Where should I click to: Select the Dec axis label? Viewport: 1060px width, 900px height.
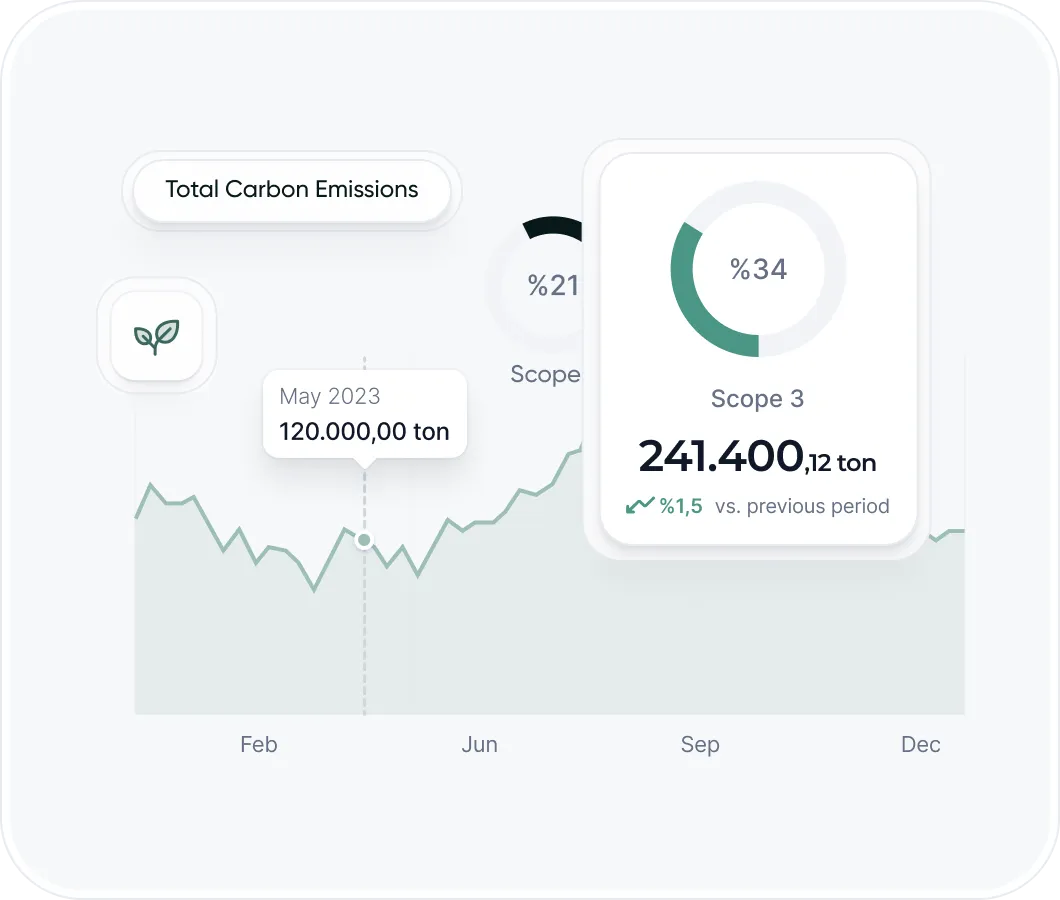[921, 745]
